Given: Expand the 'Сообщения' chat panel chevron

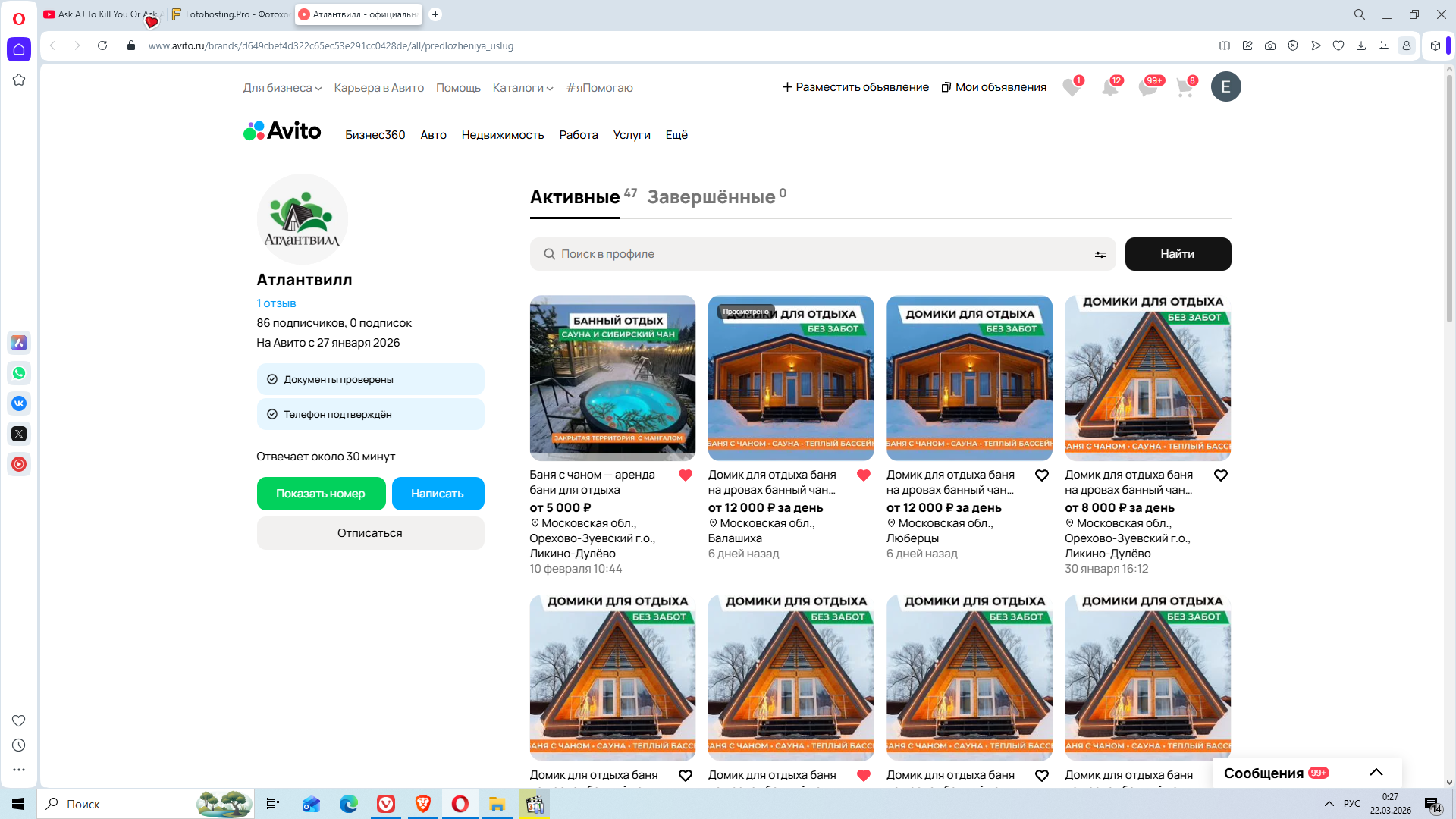Looking at the screenshot, I should coord(1376,773).
